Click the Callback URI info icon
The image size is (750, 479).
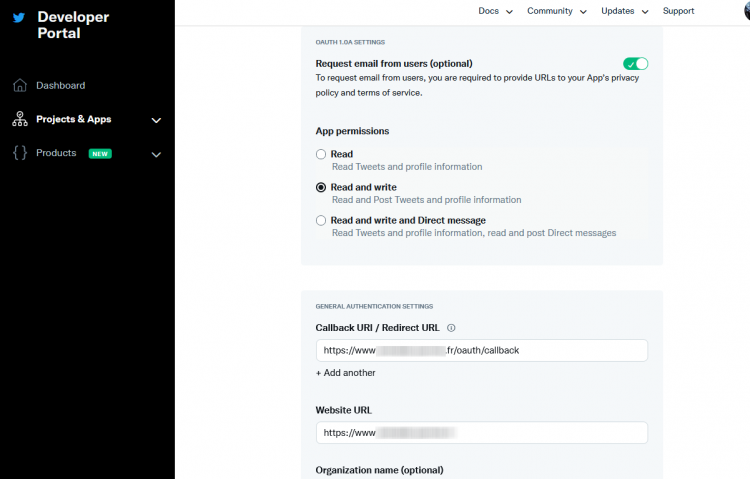coord(451,328)
